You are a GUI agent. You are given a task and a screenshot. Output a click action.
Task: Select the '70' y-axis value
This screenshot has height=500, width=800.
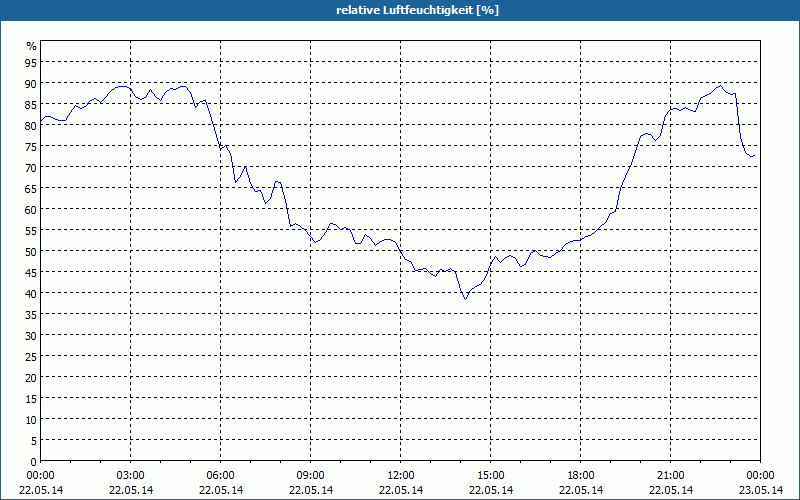pos(31,167)
